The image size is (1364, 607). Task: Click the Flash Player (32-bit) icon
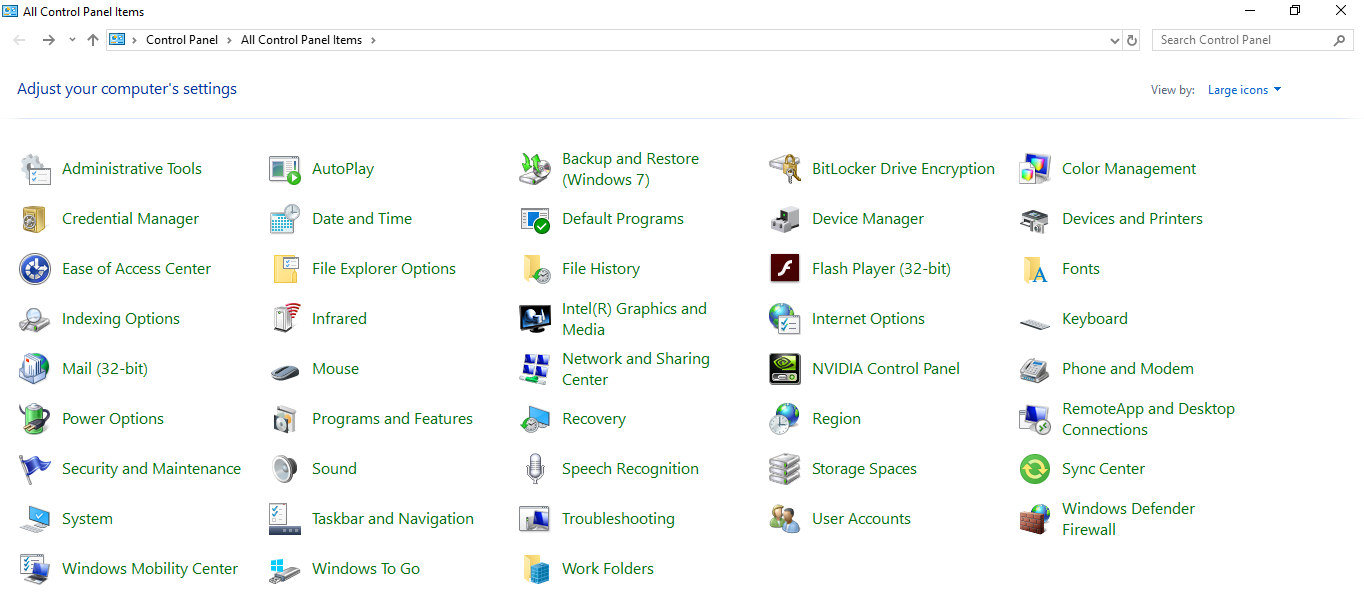[x=785, y=269]
